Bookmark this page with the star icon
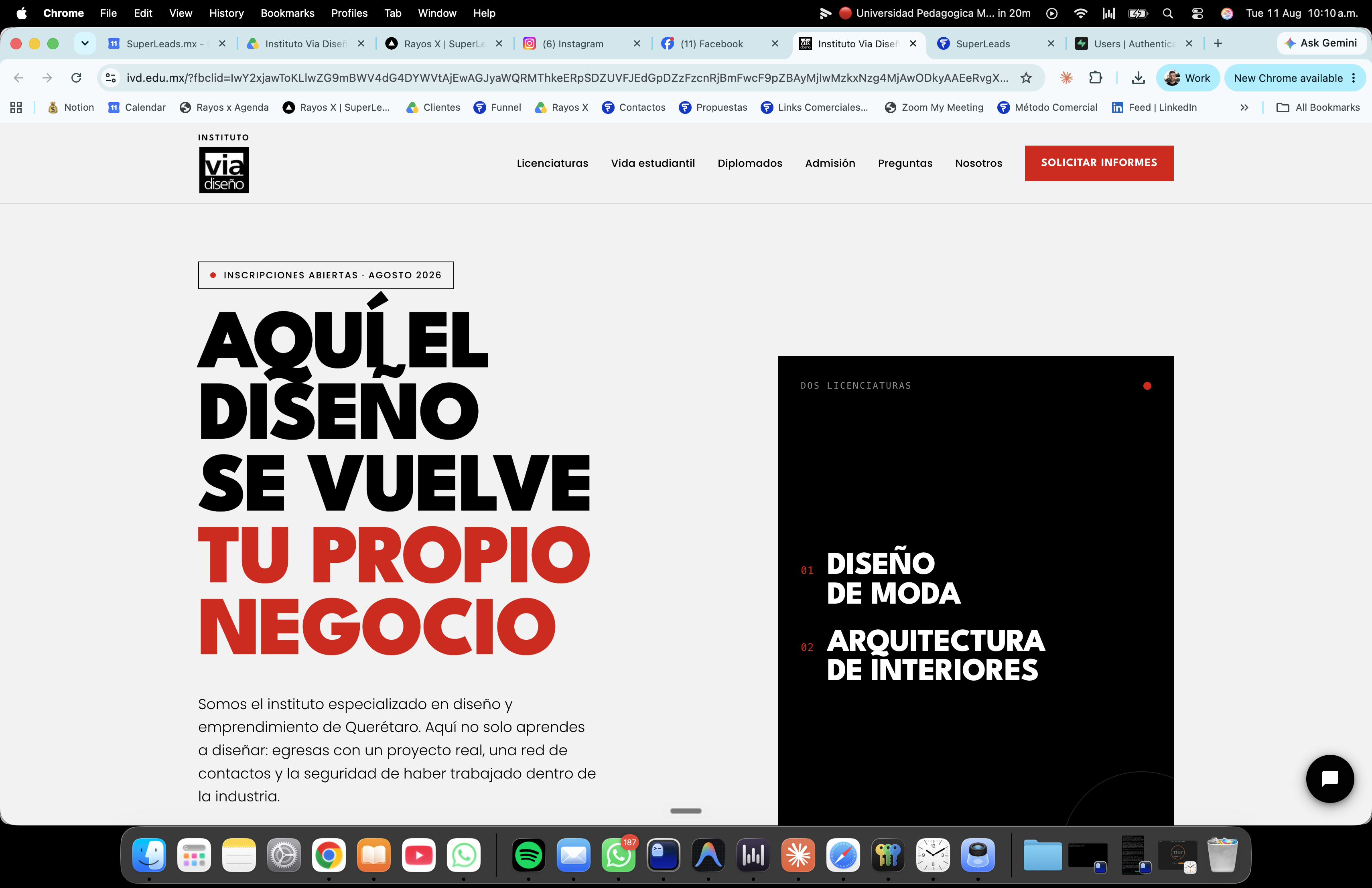This screenshot has height=888, width=1372. (1026, 78)
